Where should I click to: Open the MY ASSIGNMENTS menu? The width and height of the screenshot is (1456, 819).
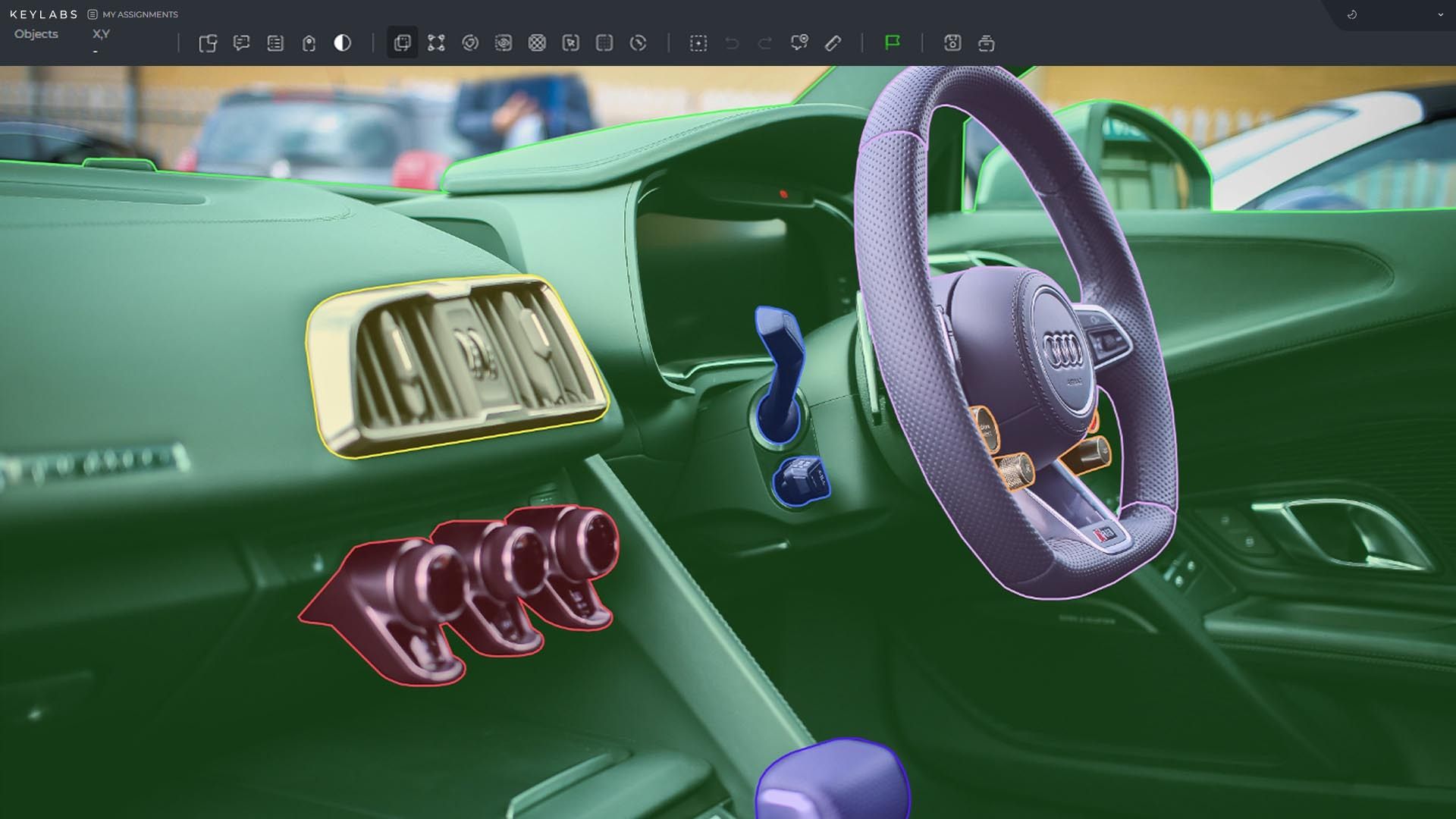(x=139, y=14)
